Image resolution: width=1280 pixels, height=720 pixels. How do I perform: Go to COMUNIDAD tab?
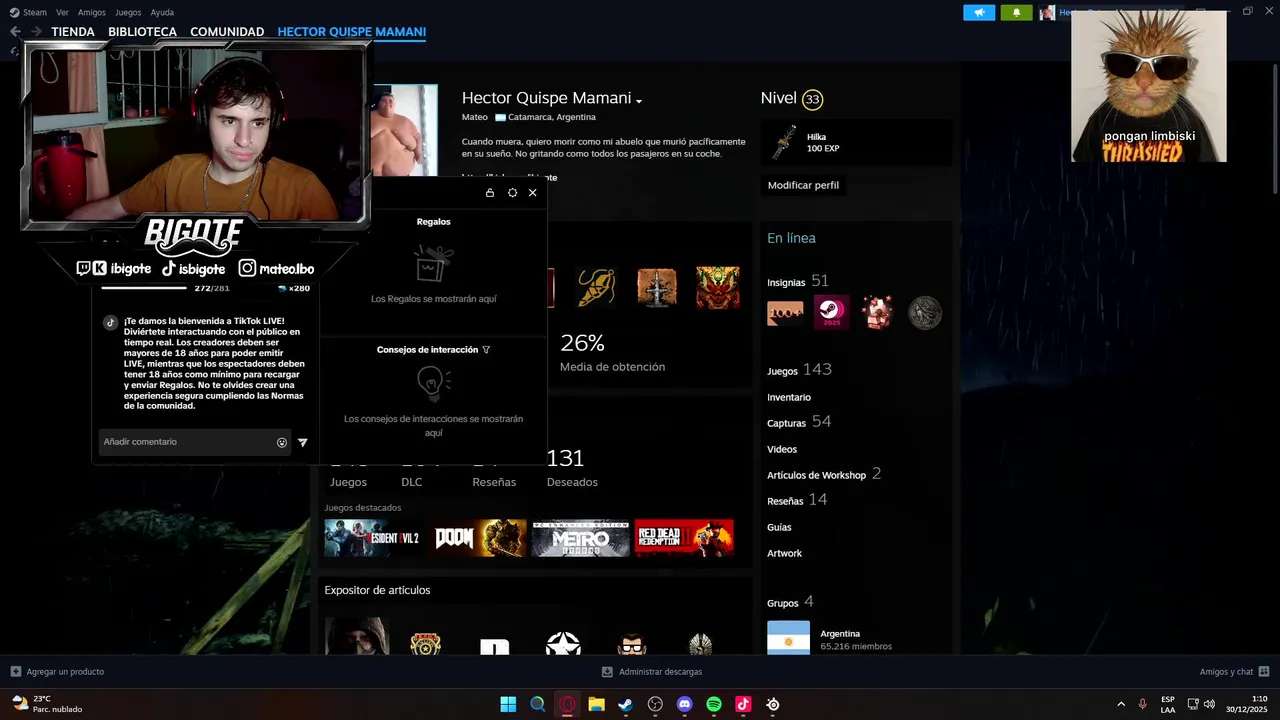pyautogui.click(x=227, y=32)
